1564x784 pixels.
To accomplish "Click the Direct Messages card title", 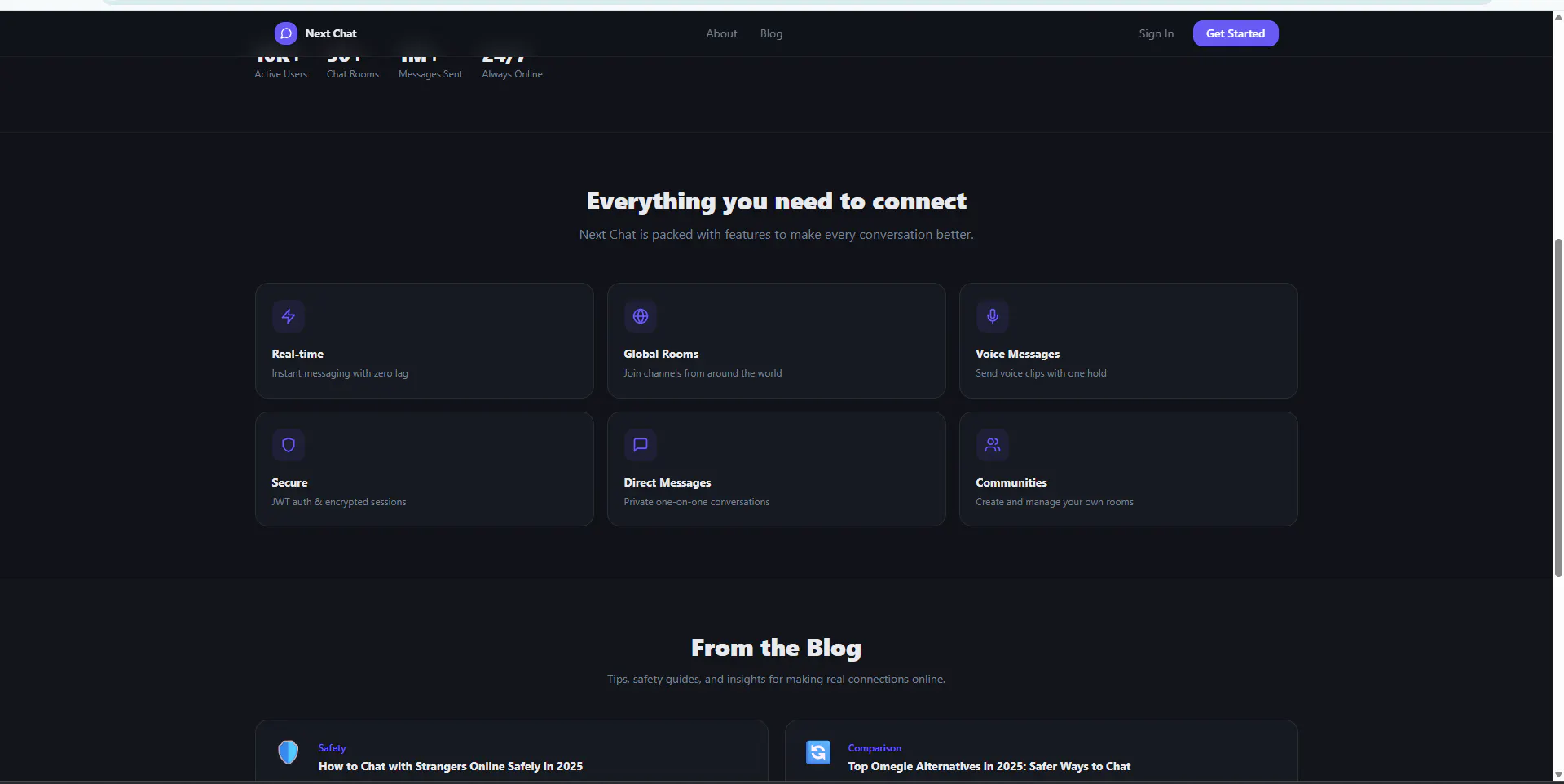I will [x=667, y=482].
